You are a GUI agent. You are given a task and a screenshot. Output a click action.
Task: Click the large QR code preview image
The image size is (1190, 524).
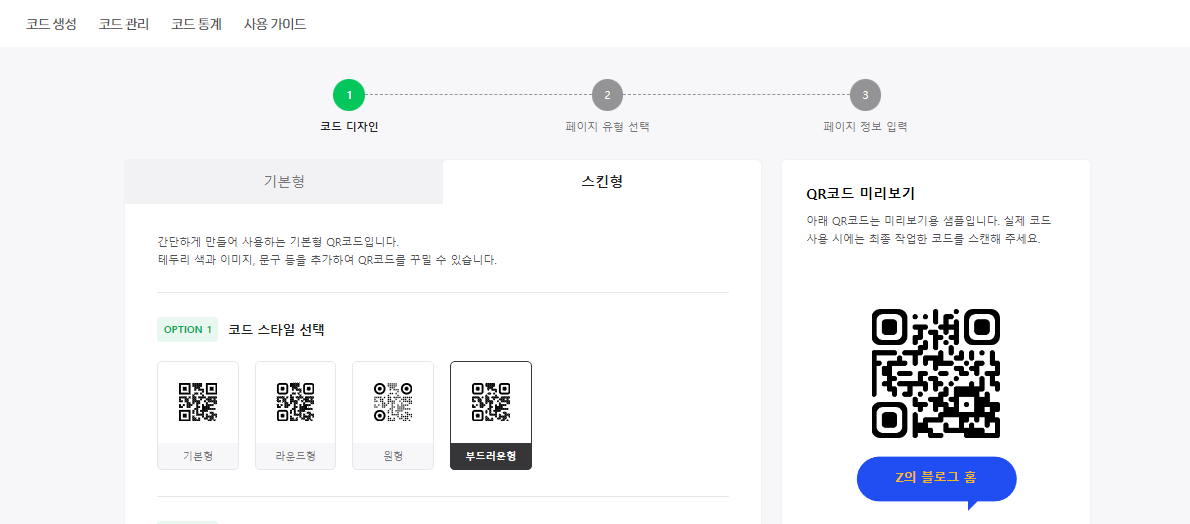pyautogui.click(x=936, y=373)
